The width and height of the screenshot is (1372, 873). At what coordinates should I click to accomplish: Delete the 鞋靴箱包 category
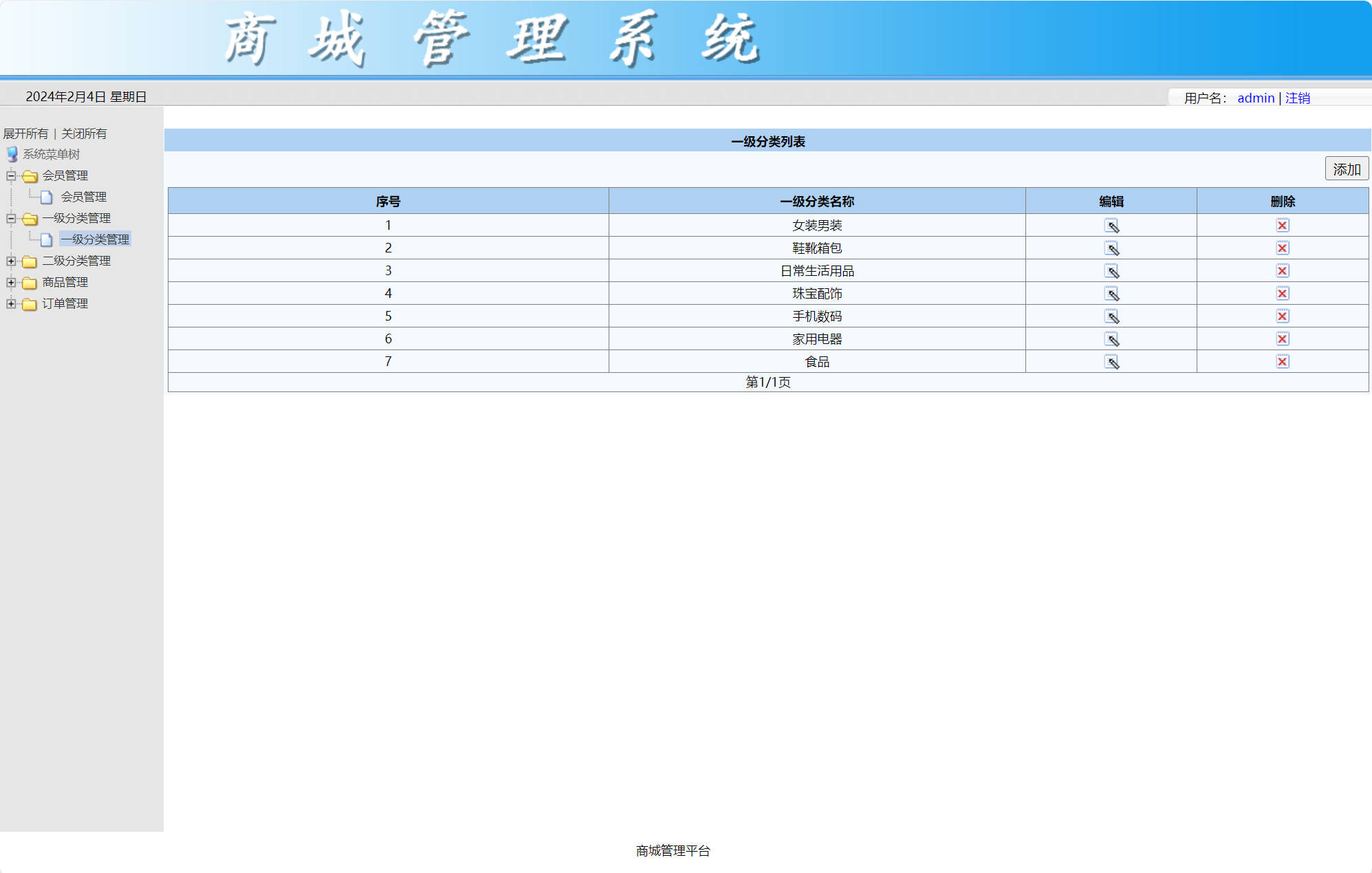tap(1282, 248)
